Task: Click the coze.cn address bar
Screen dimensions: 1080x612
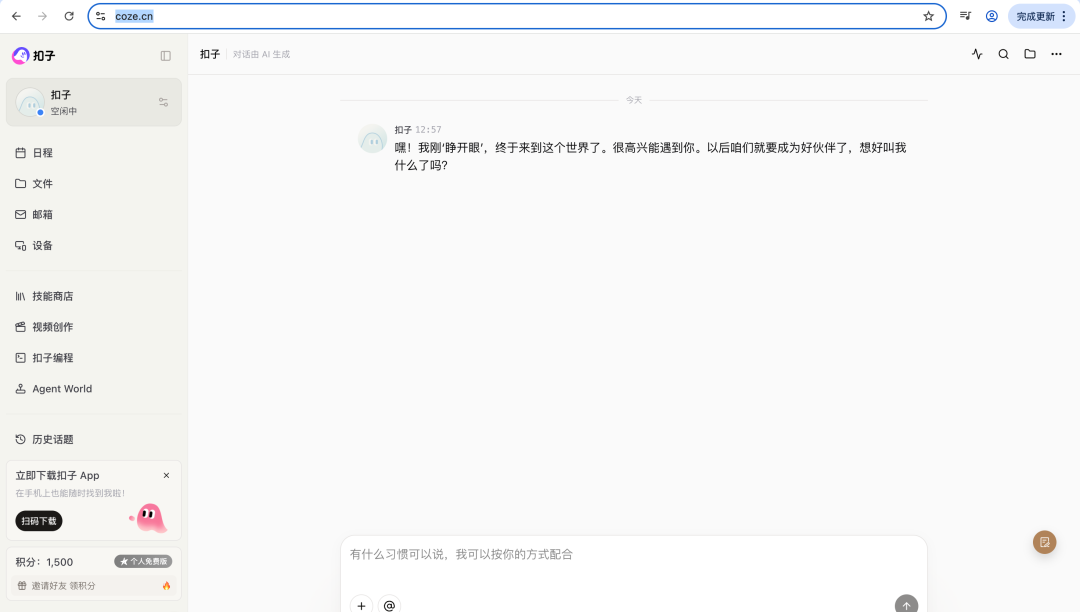Action: tap(517, 16)
